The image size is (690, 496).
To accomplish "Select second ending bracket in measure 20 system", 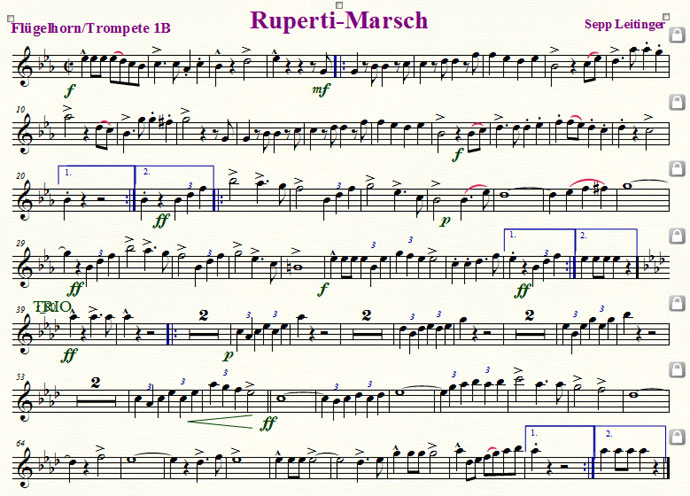I will pos(174,175).
